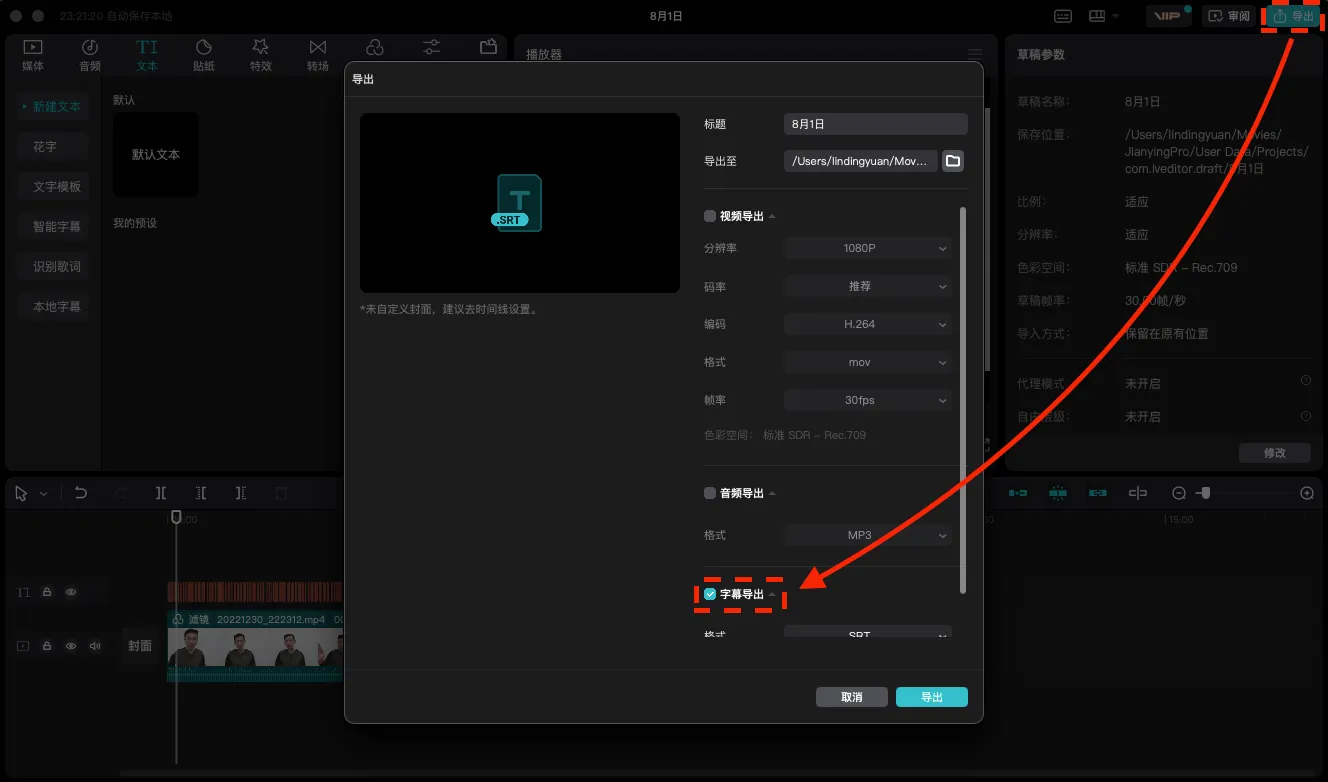Enable the 视频导出 checkbox

[710, 216]
